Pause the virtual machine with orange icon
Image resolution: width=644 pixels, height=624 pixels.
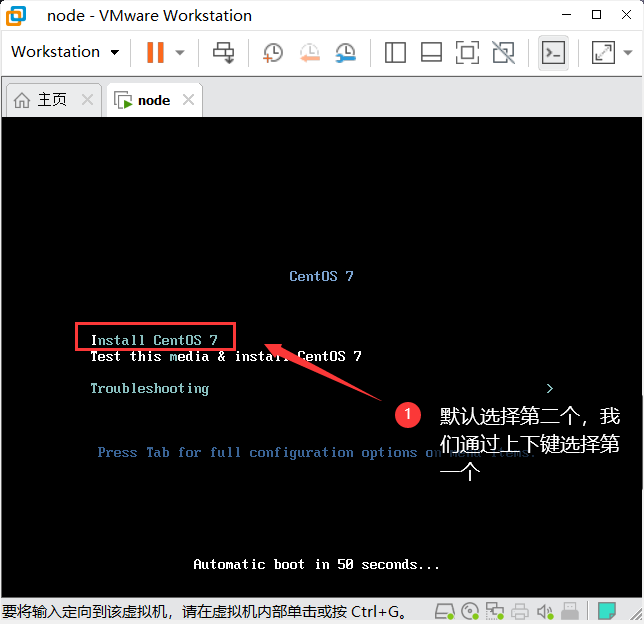pos(155,52)
